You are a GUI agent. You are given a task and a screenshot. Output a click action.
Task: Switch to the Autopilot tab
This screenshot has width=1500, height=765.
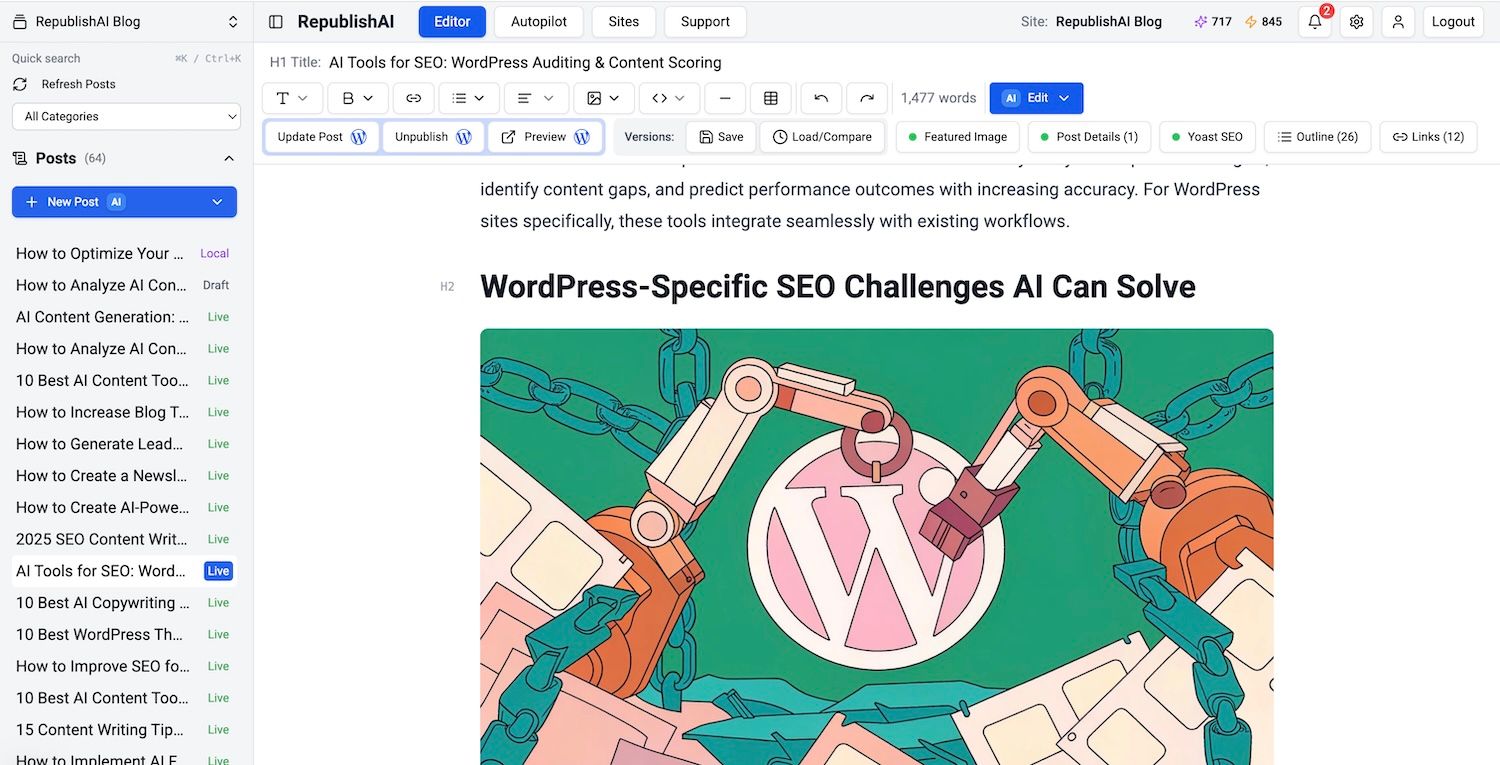coord(539,21)
